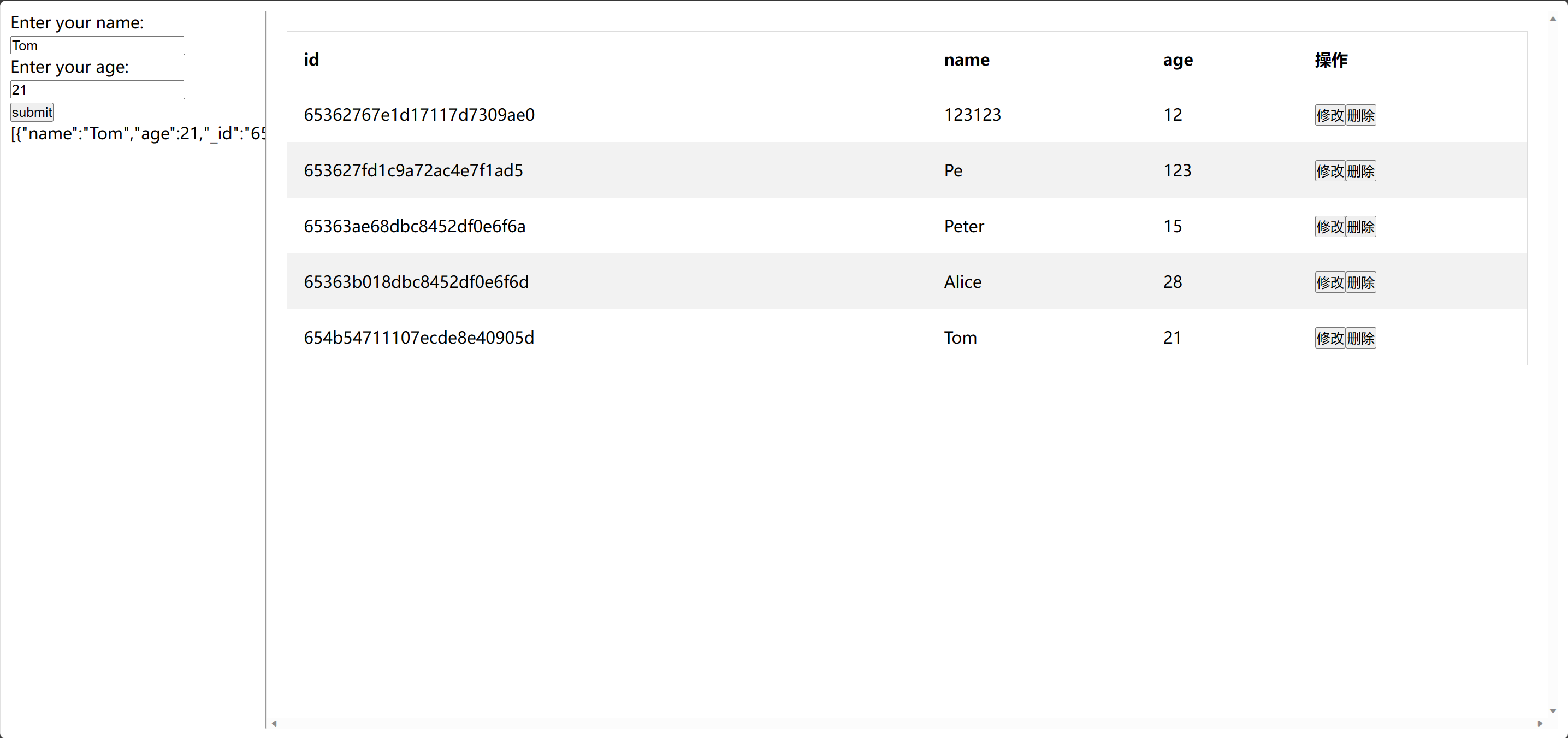Click the 删除 button for Pe
Image resolution: width=1568 pixels, height=738 pixels.
(x=1358, y=170)
